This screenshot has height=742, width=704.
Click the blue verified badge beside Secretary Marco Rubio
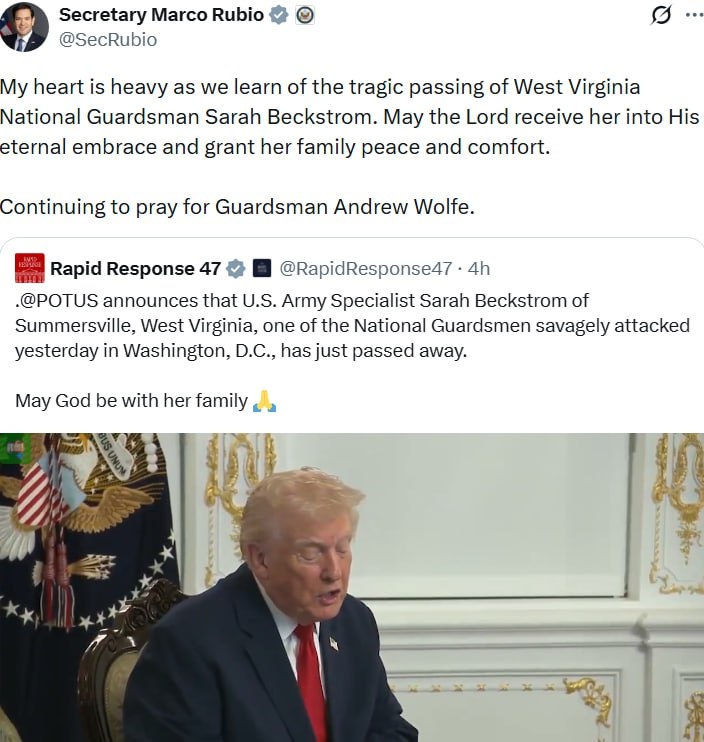[x=279, y=15]
